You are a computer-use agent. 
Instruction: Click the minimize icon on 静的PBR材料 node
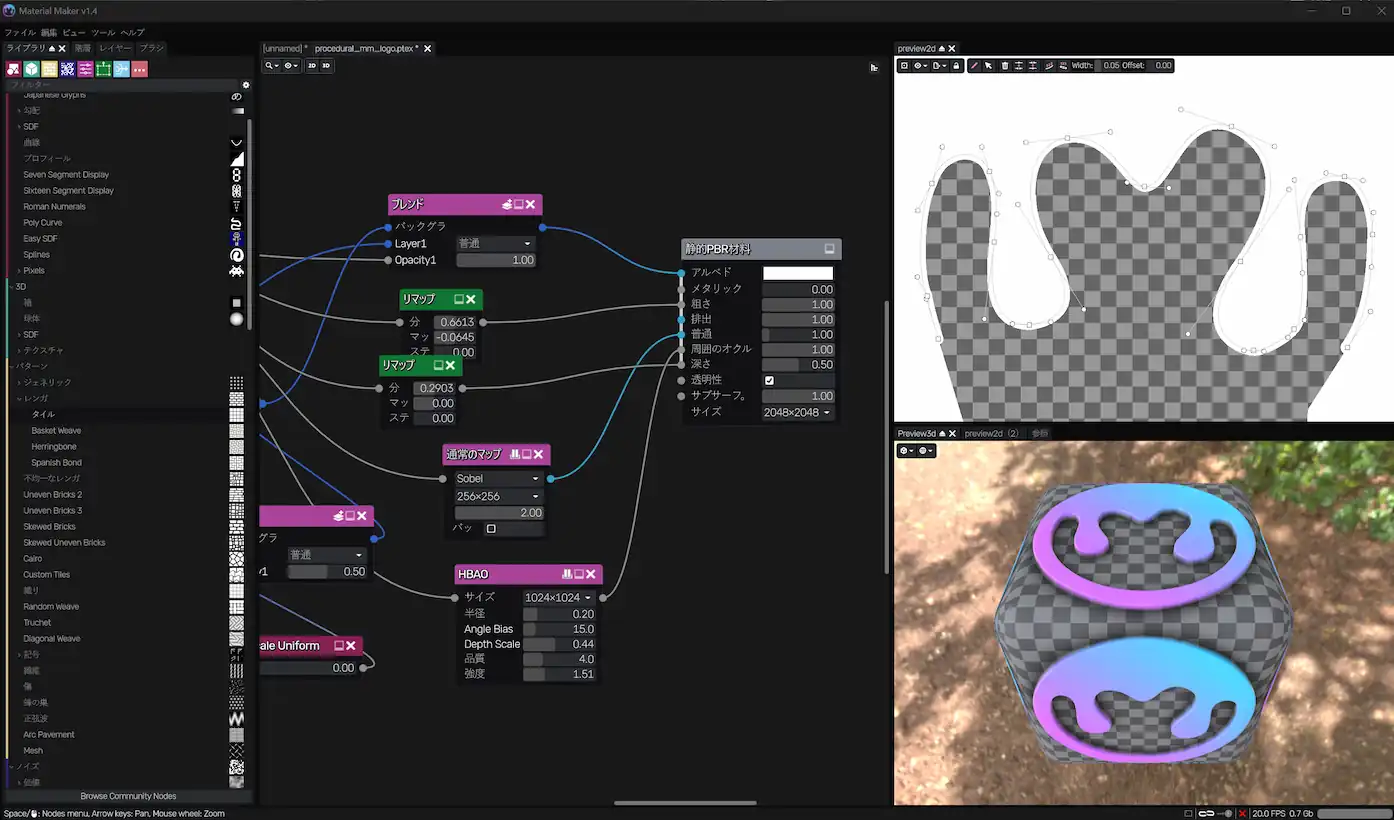pyautogui.click(x=829, y=249)
